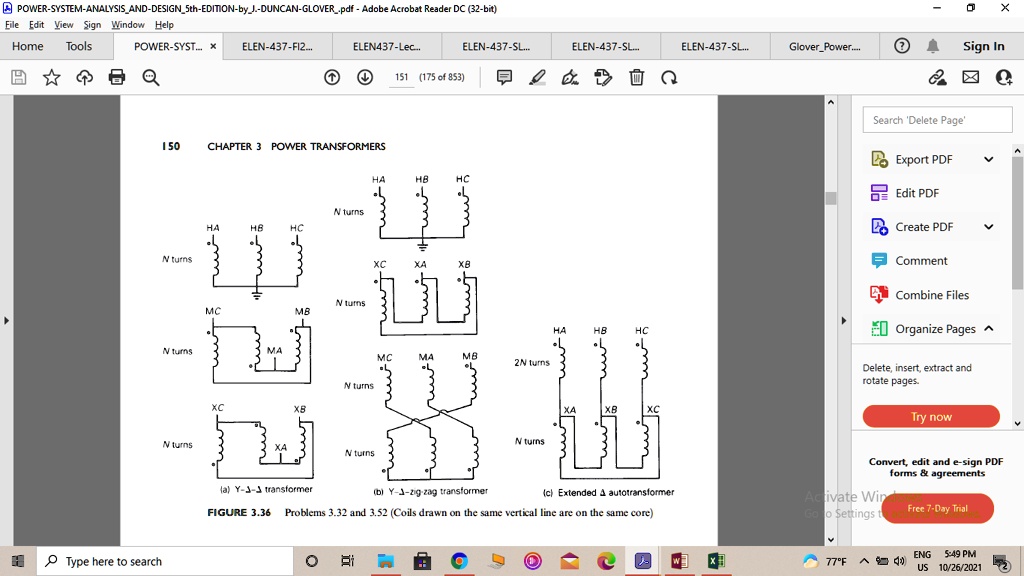Open the File menu
This screenshot has height=576, width=1024.
[12, 25]
